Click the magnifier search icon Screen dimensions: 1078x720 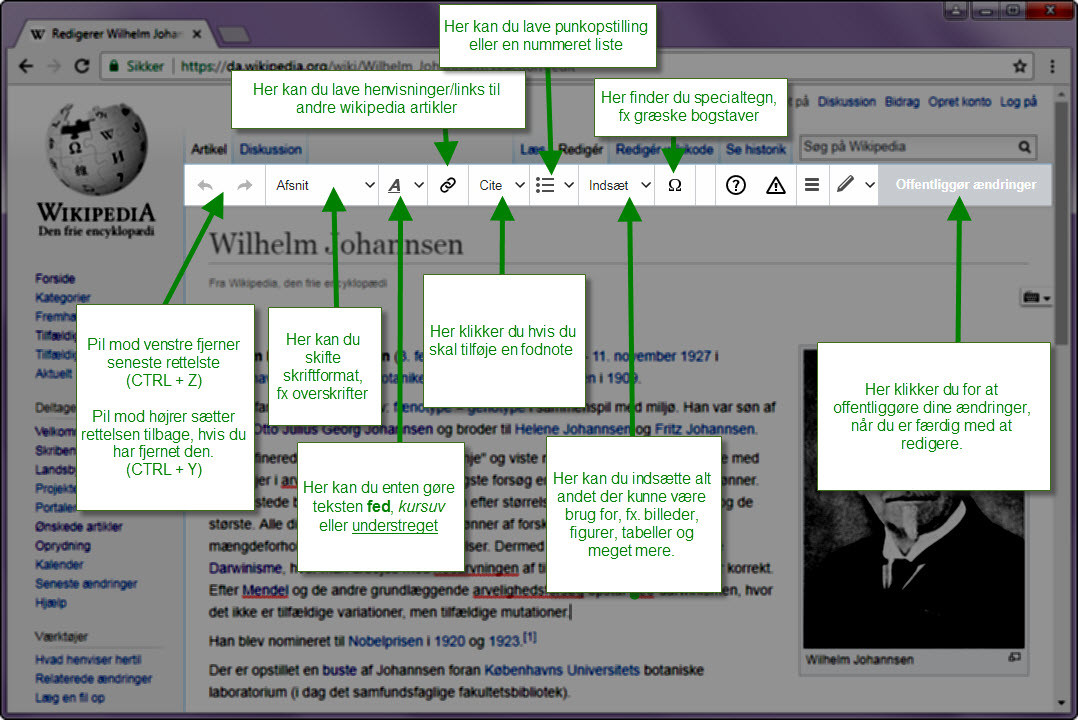(1024, 146)
